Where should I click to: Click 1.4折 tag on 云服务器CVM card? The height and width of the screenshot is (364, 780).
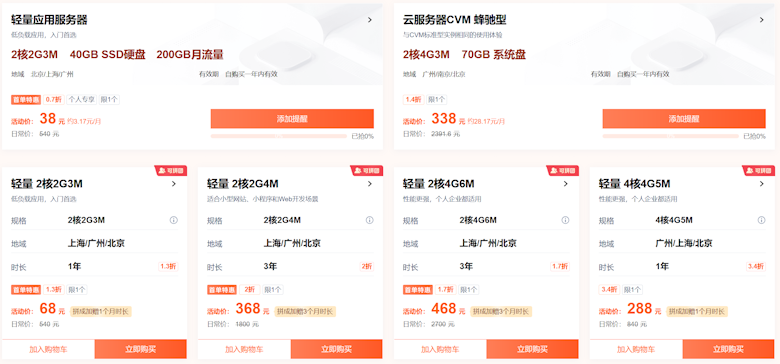pyautogui.click(x=413, y=100)
